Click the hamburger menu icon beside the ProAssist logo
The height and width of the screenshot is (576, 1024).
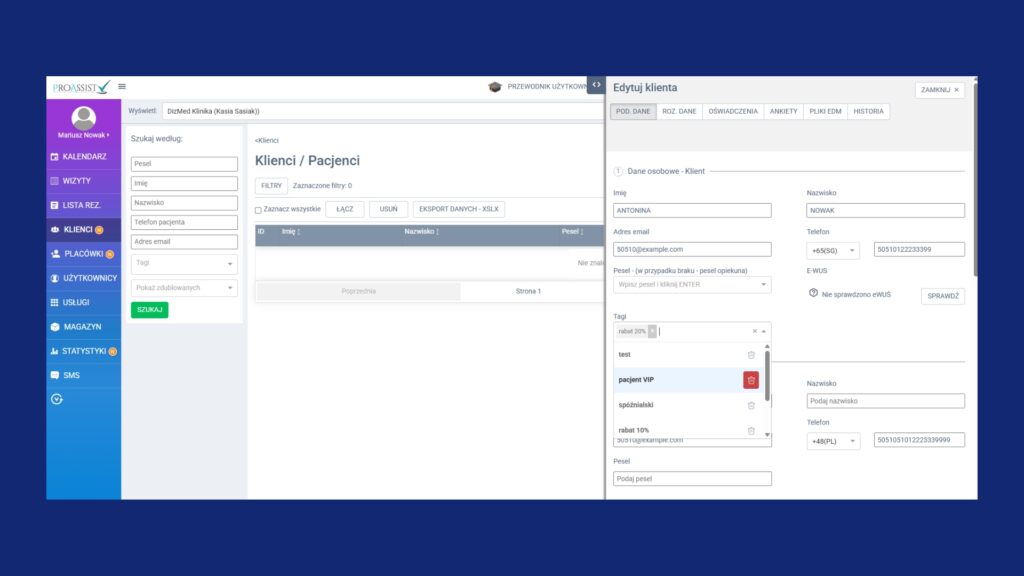click(x=122, y=87)
